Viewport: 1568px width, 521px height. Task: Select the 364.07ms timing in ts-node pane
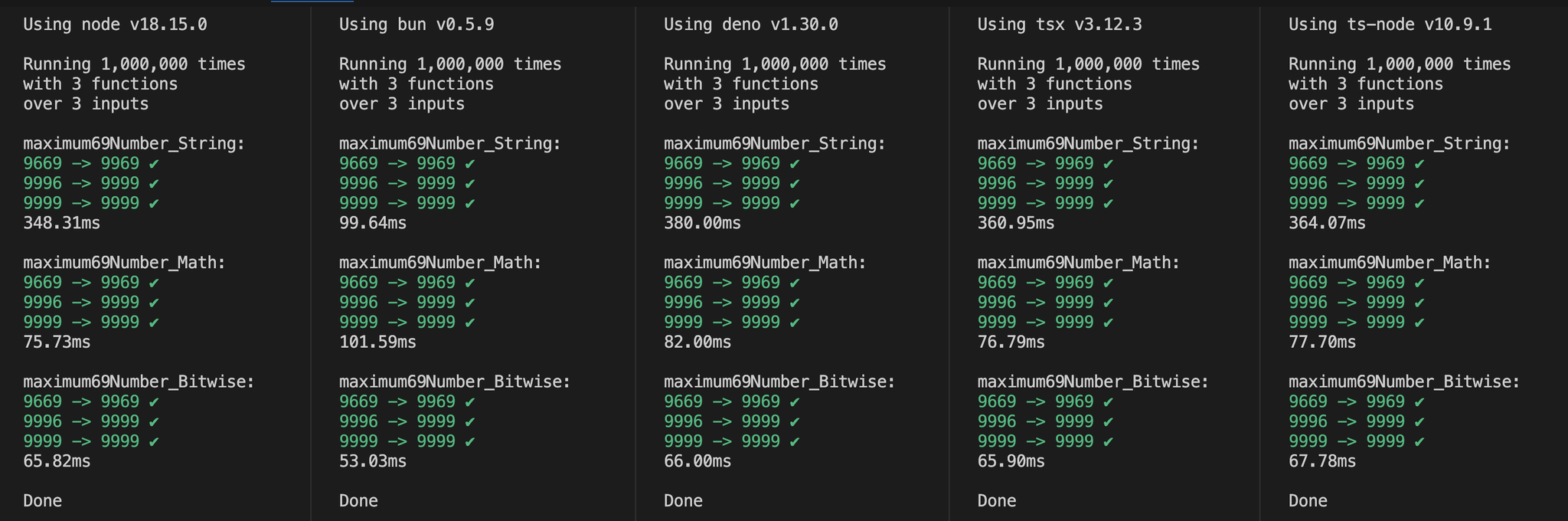click(x=1328, y=223)
